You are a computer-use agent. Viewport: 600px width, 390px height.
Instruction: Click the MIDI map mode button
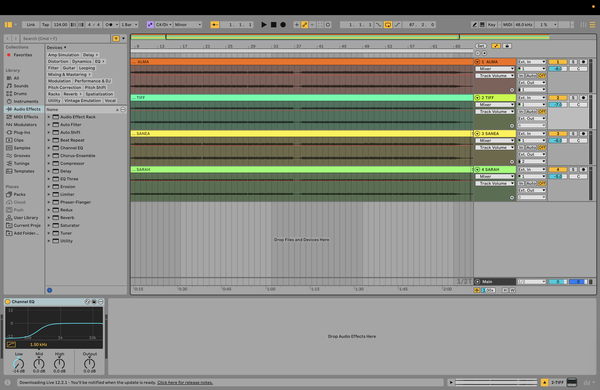pyautogui.click(x=507, y=24)
